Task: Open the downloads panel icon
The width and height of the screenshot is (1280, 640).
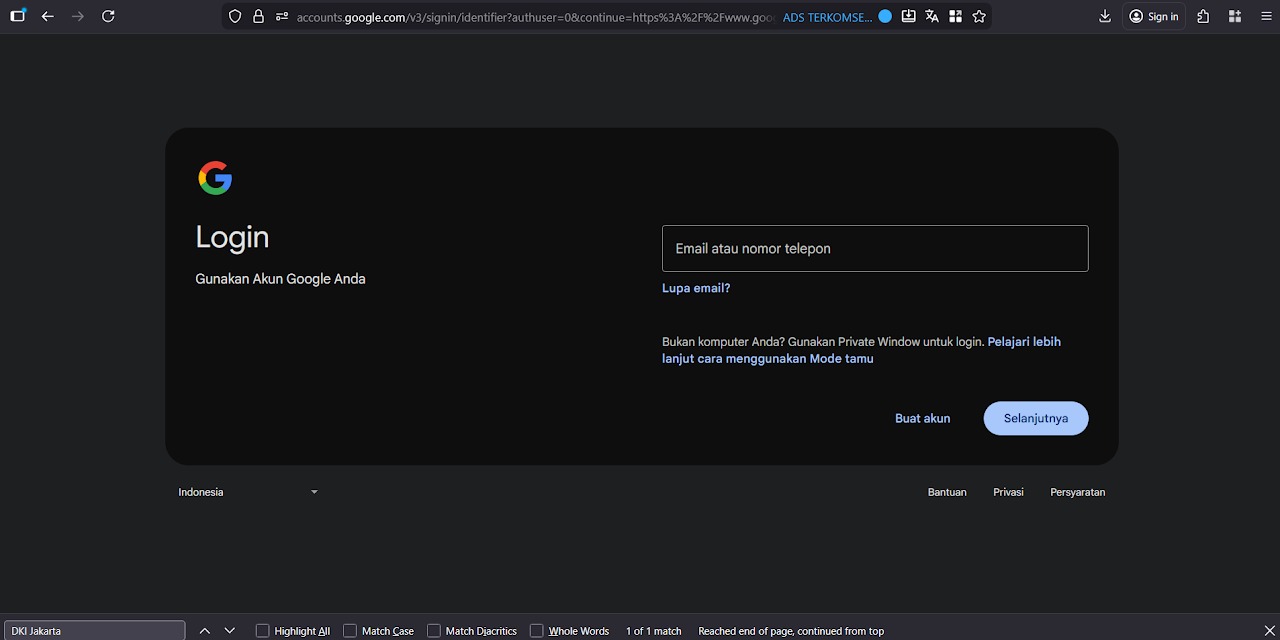Action: pyautogui.click(x=1104, y=16)
